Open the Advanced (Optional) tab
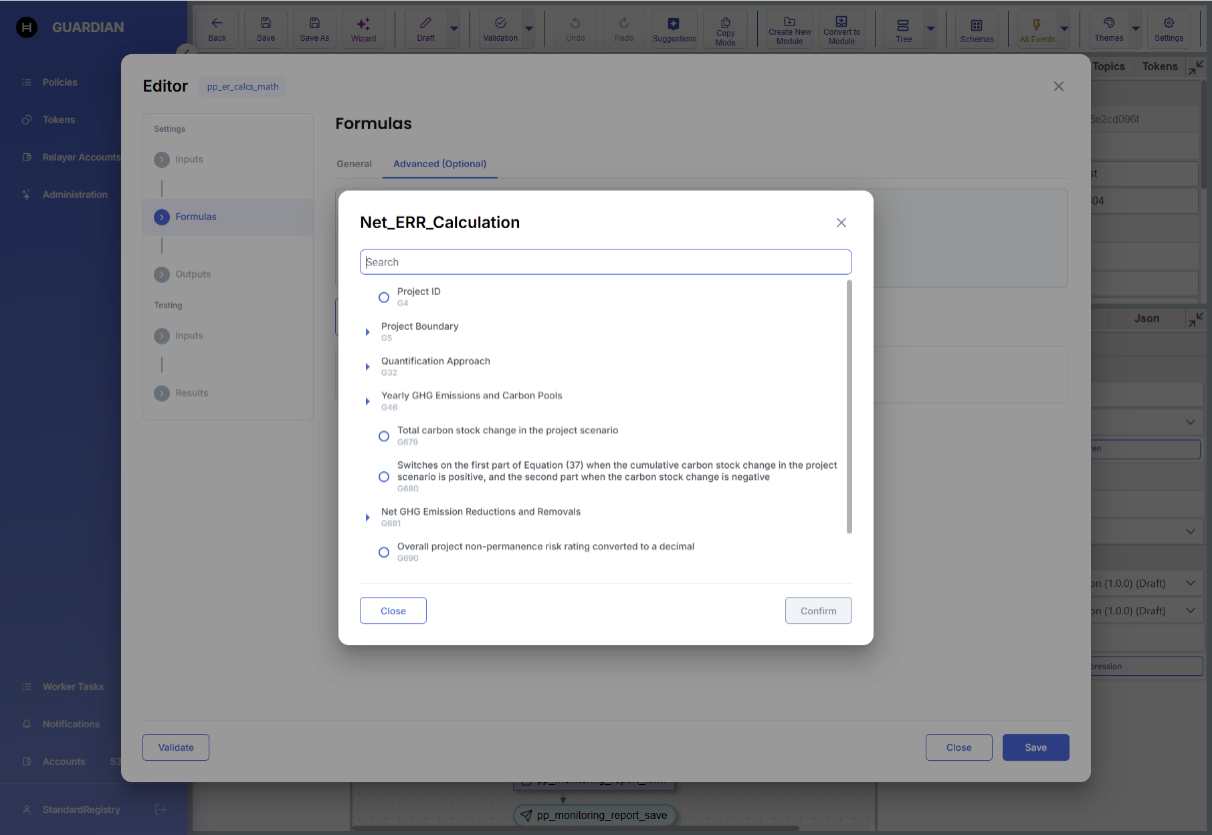Viewport: 1212px width, 835px height. point(440,164)
